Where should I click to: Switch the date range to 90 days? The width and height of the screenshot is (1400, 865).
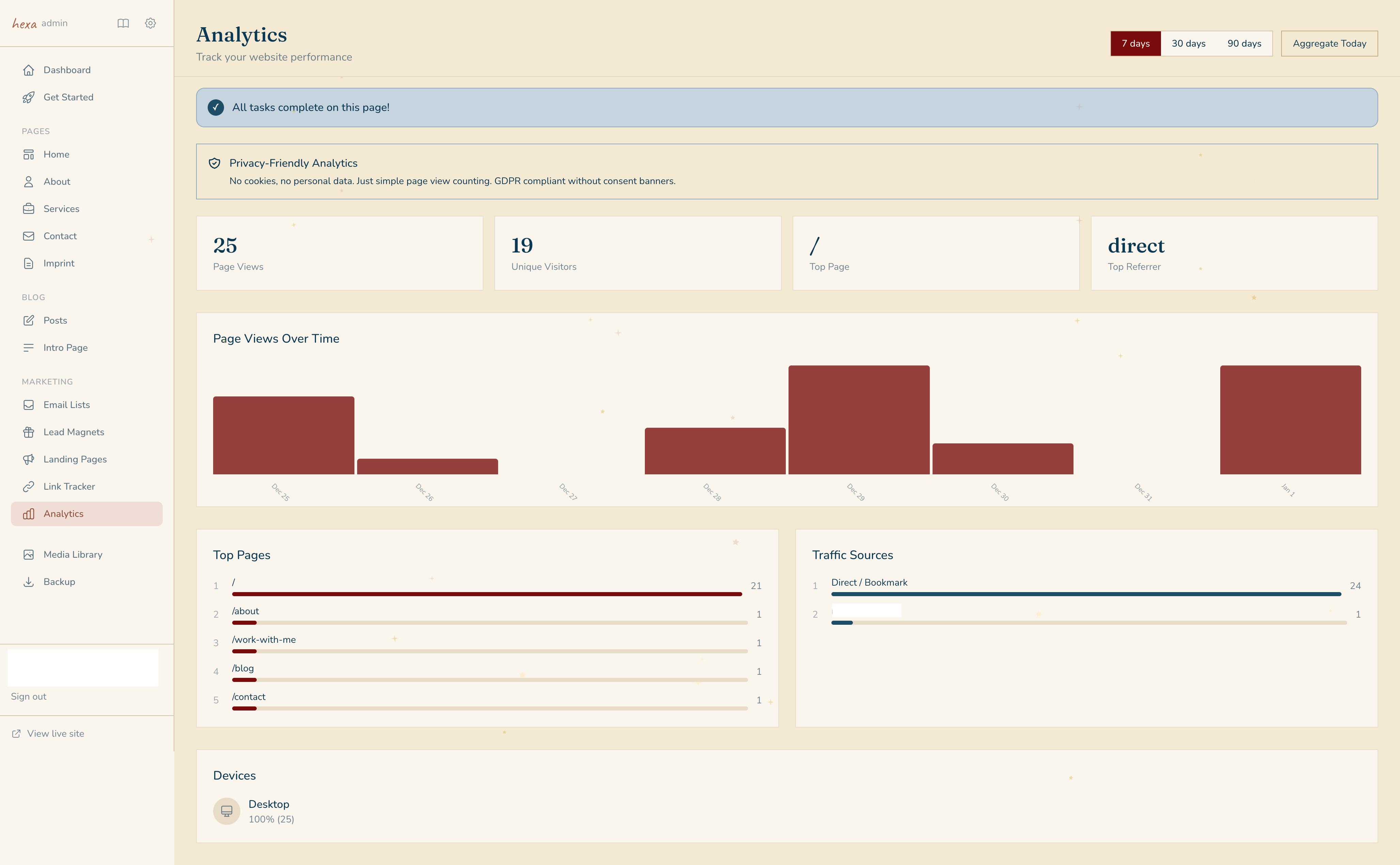point(1243,43)
